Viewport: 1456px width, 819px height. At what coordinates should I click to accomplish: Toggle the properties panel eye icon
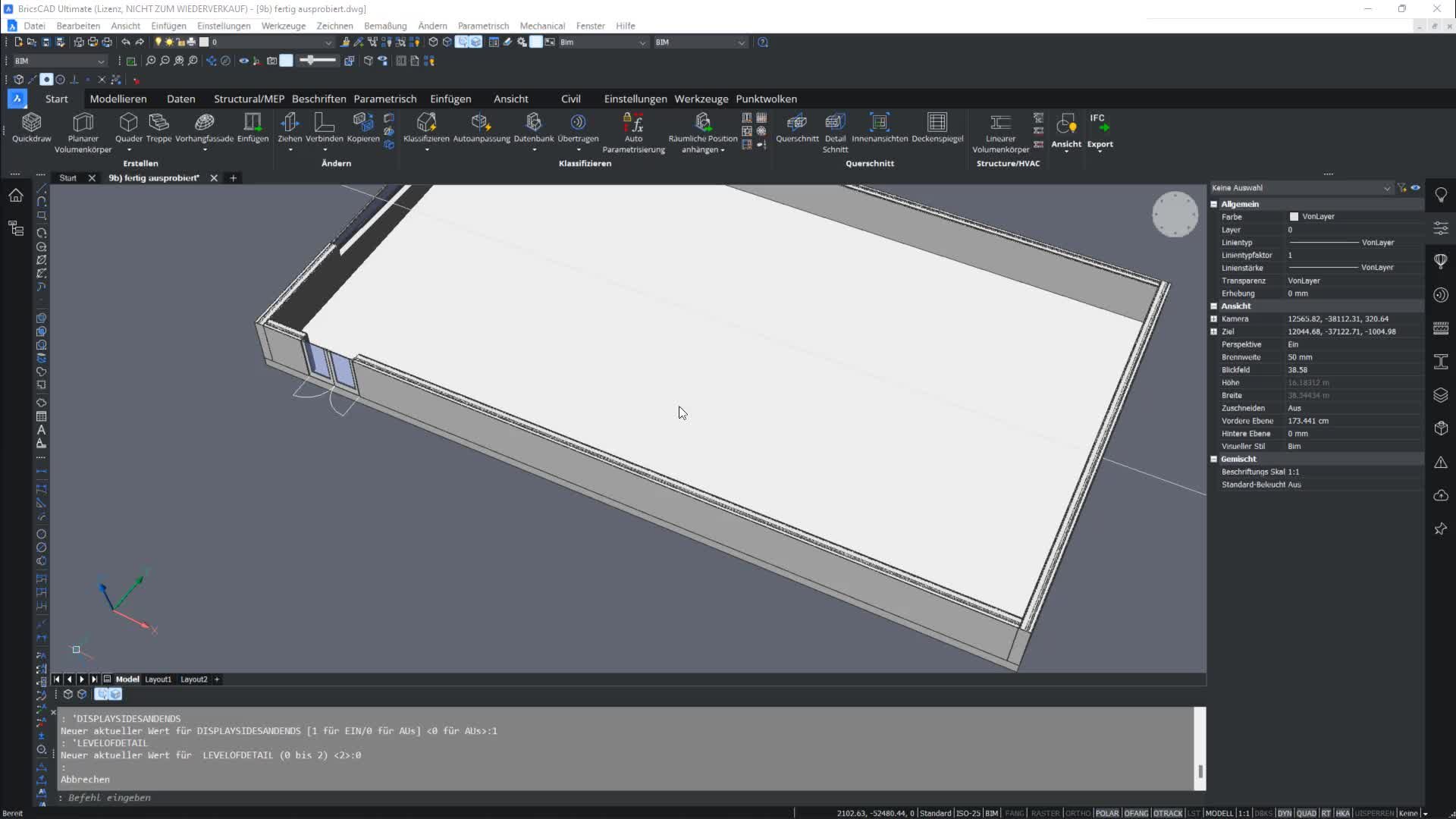(1415, 187)
